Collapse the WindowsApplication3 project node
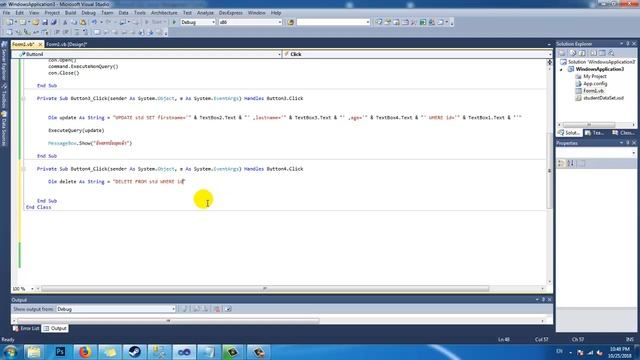Screen dimensions: 640x360 click(562, 69)
